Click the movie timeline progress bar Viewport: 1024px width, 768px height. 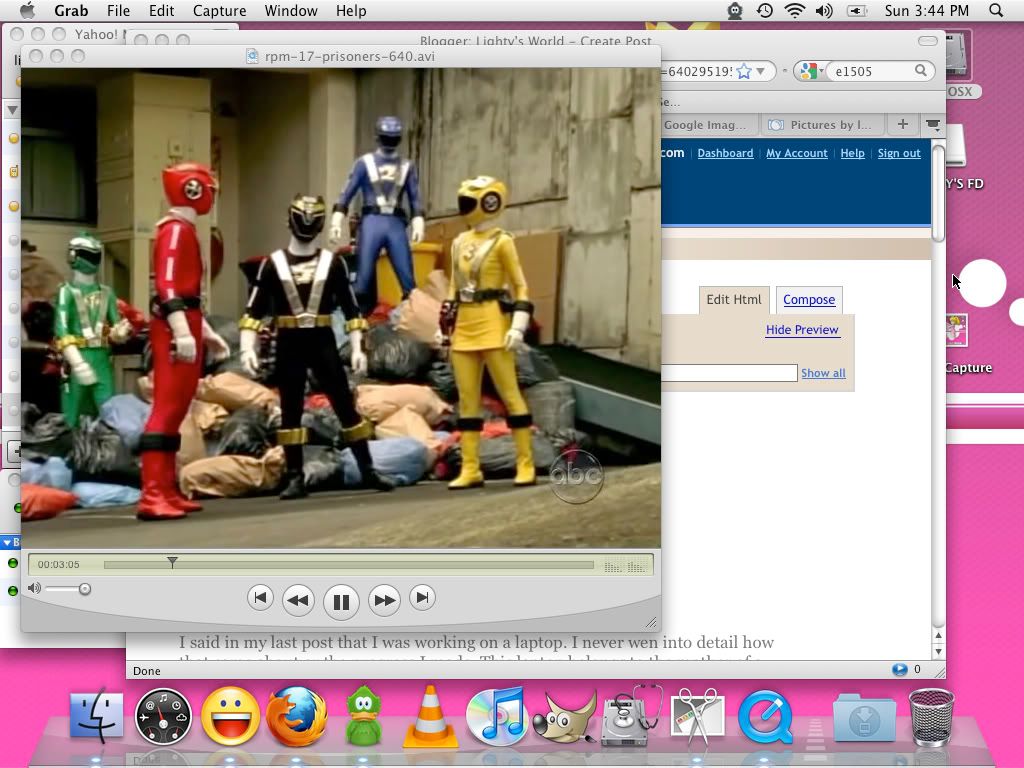point(349,565)
